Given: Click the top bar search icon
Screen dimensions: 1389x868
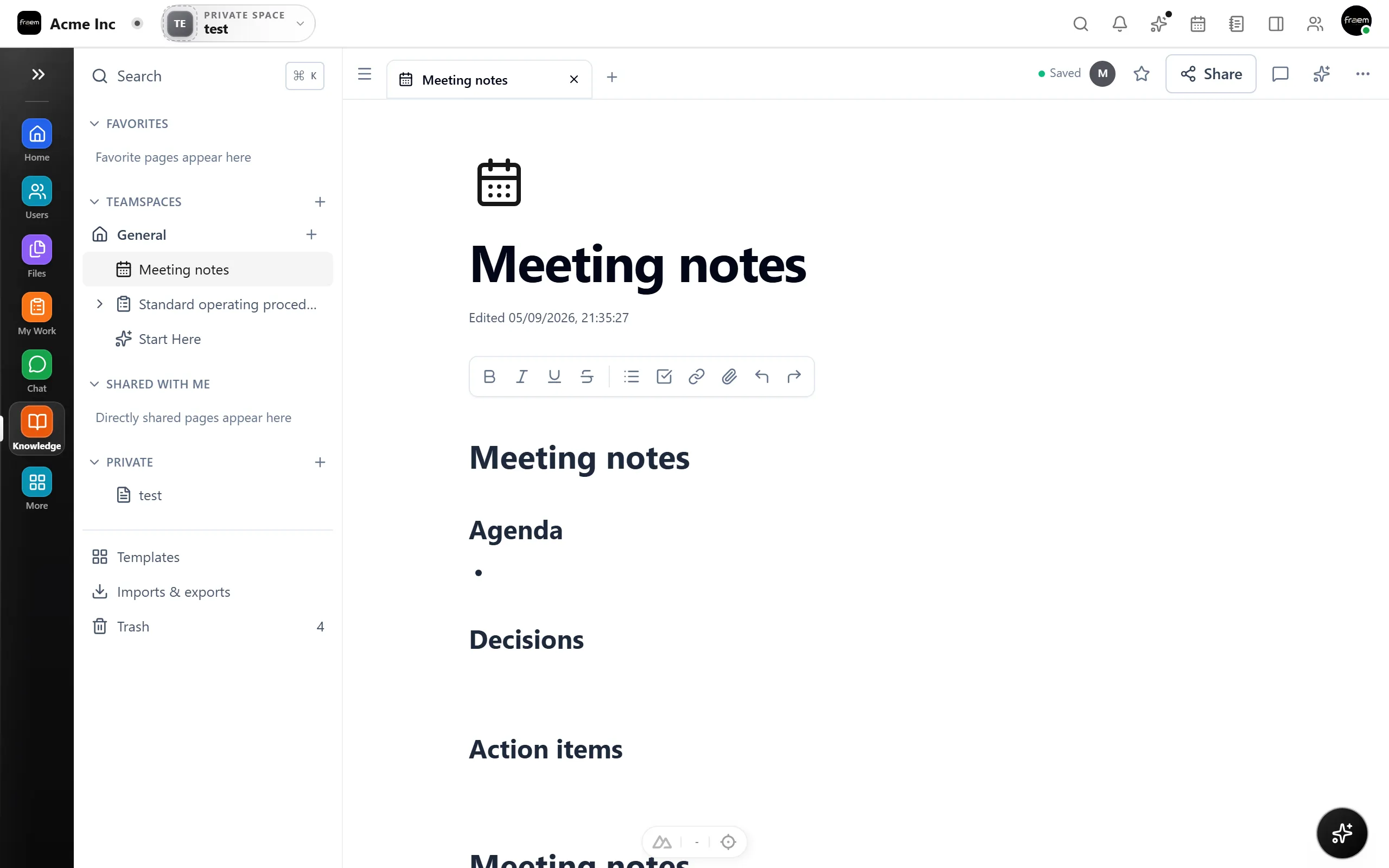Looking at the screenshot, I should click(x=1080, y=23).
